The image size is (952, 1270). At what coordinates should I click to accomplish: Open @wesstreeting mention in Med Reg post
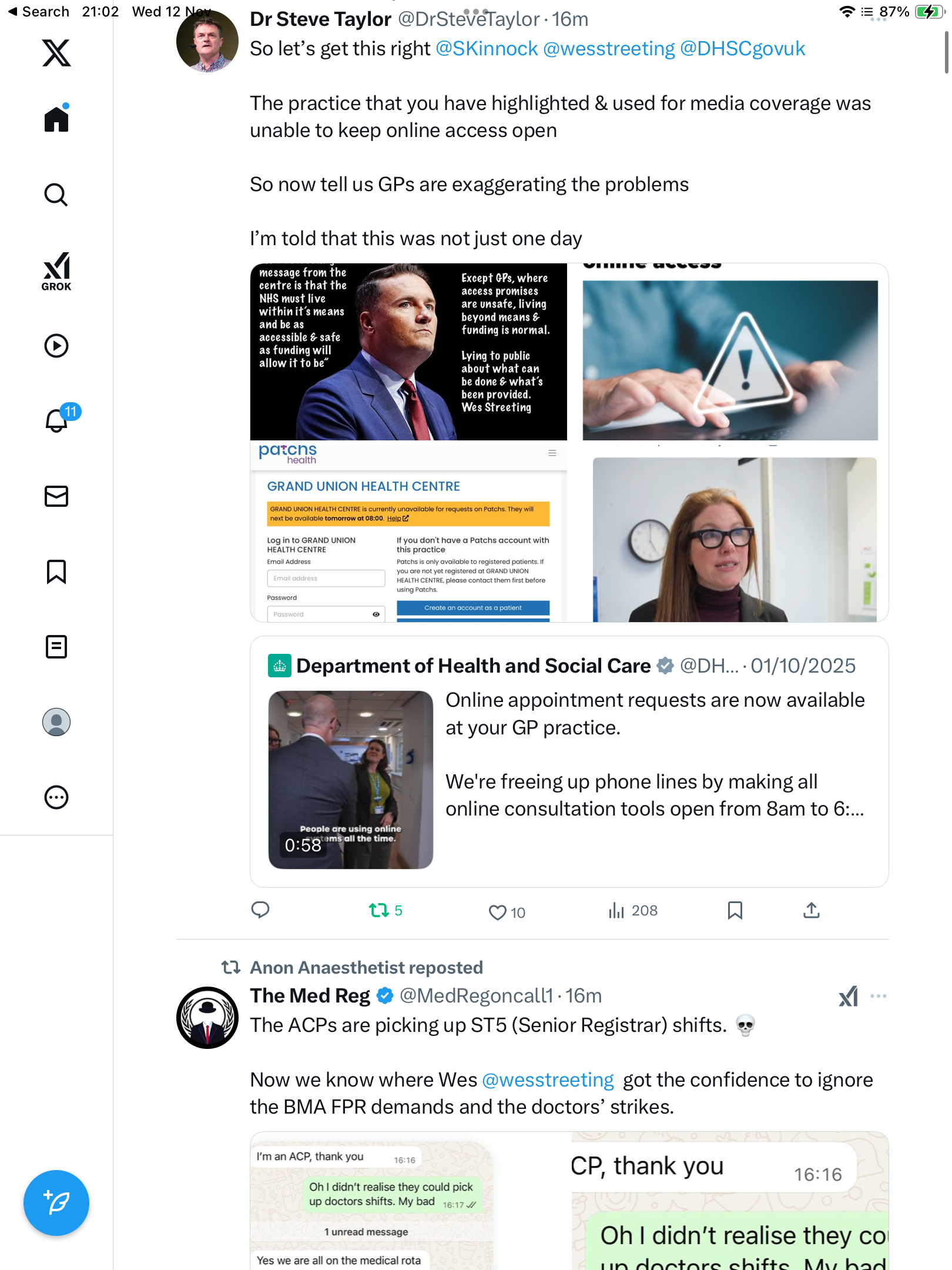[x=548, y=1080]
